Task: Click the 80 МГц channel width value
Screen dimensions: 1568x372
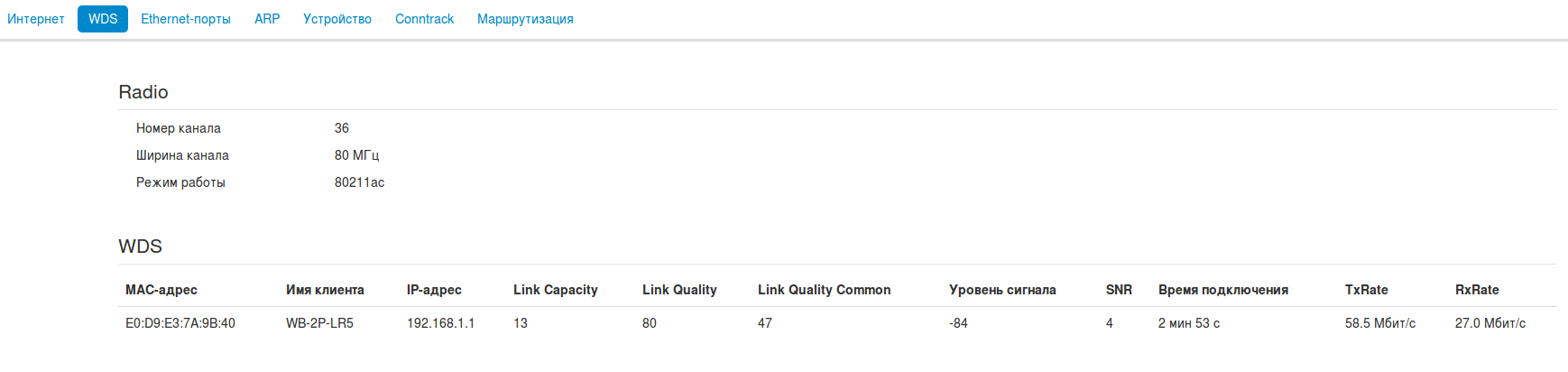Action: point(356,155)
